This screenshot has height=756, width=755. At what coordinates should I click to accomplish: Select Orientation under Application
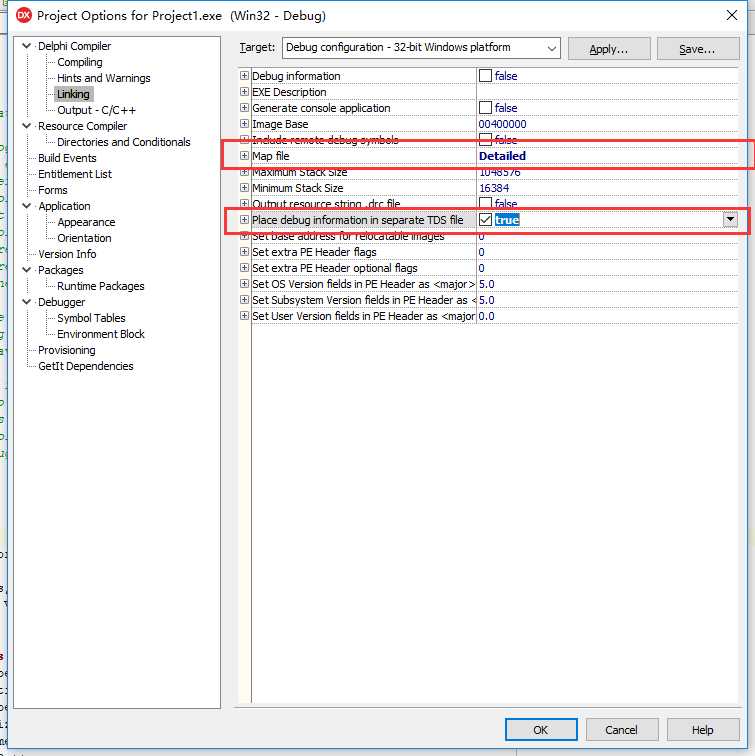(84, 238)
